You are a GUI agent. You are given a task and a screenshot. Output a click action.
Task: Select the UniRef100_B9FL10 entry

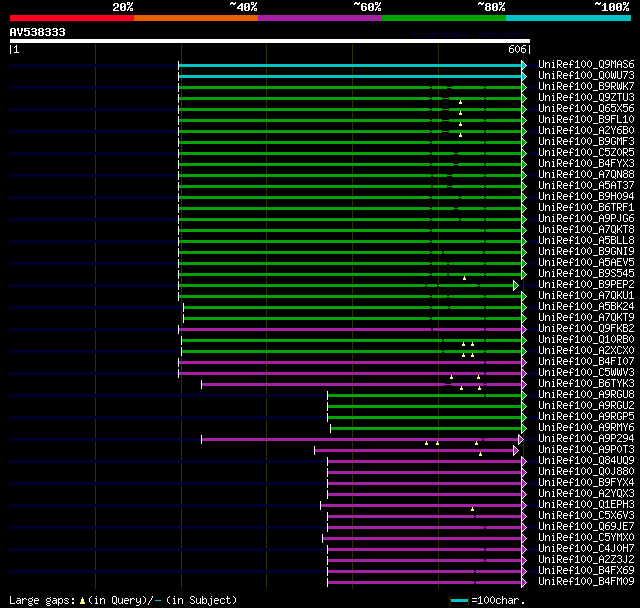point(586,120)
